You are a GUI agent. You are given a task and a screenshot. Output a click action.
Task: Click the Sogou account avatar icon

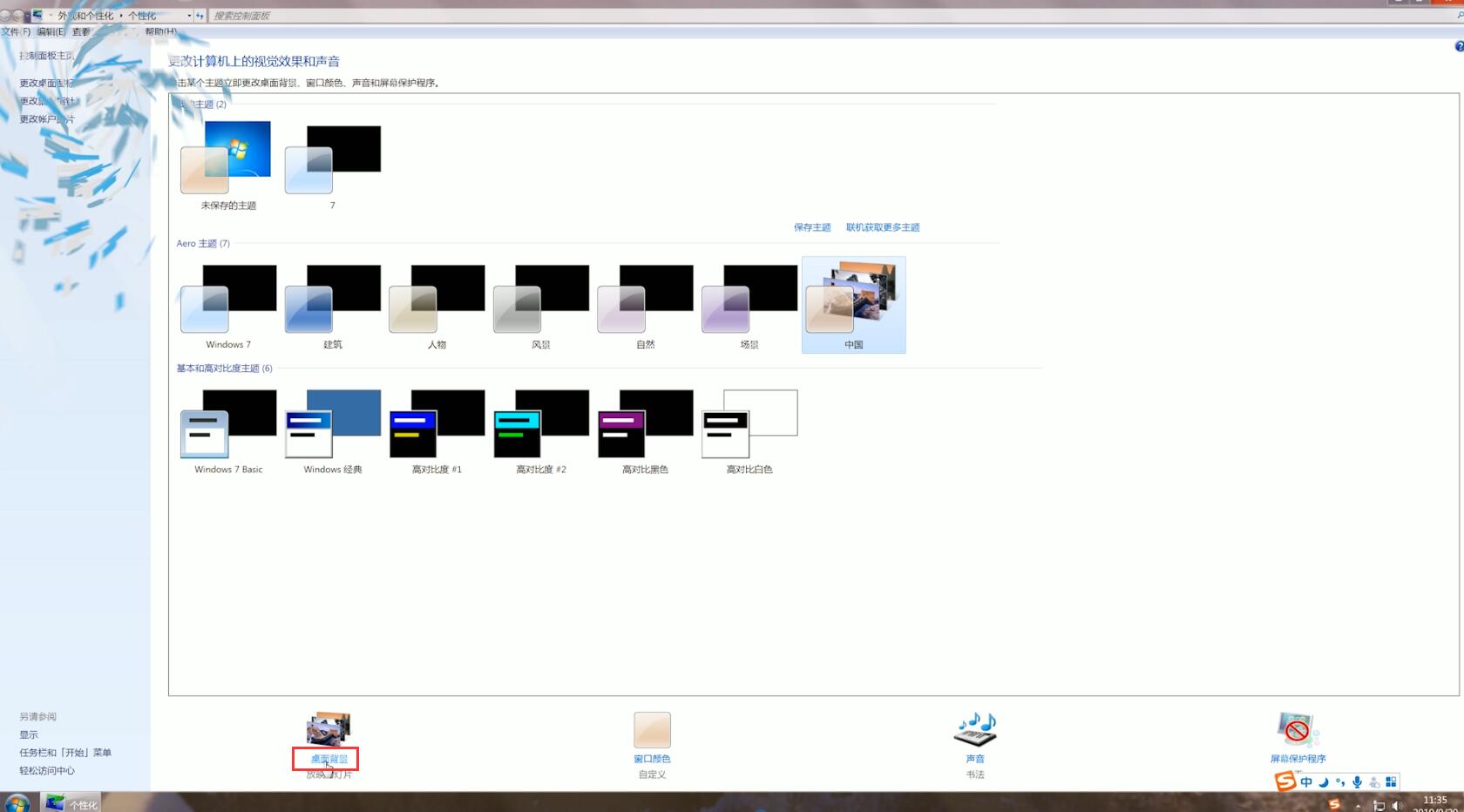1374,782
